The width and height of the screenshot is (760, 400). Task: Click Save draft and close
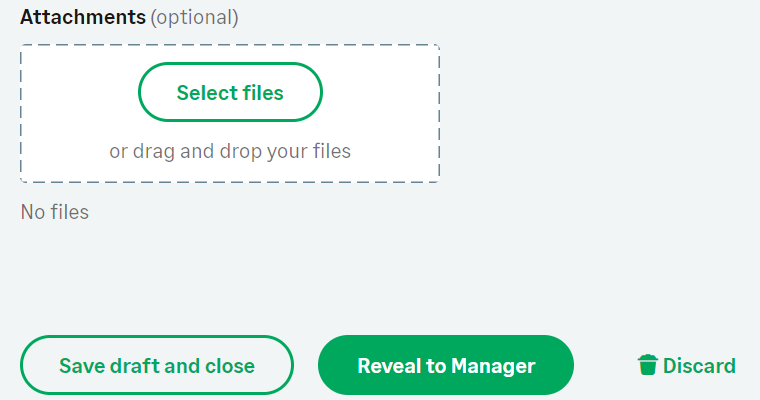pyautogui.click(x=157, y=365)
